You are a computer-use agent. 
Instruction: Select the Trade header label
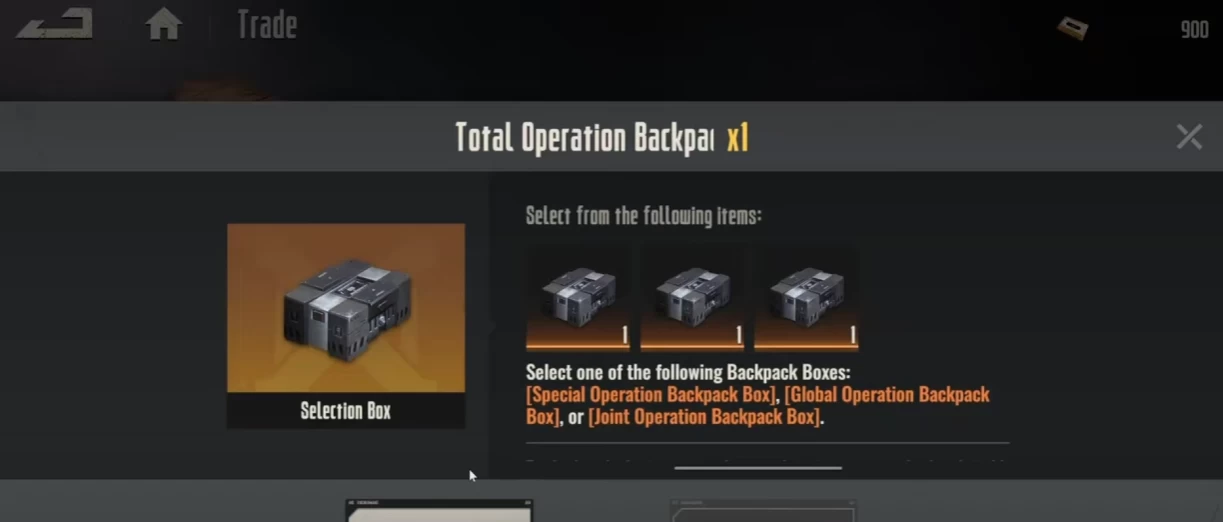pyautogui.click(x=267, y=24)
